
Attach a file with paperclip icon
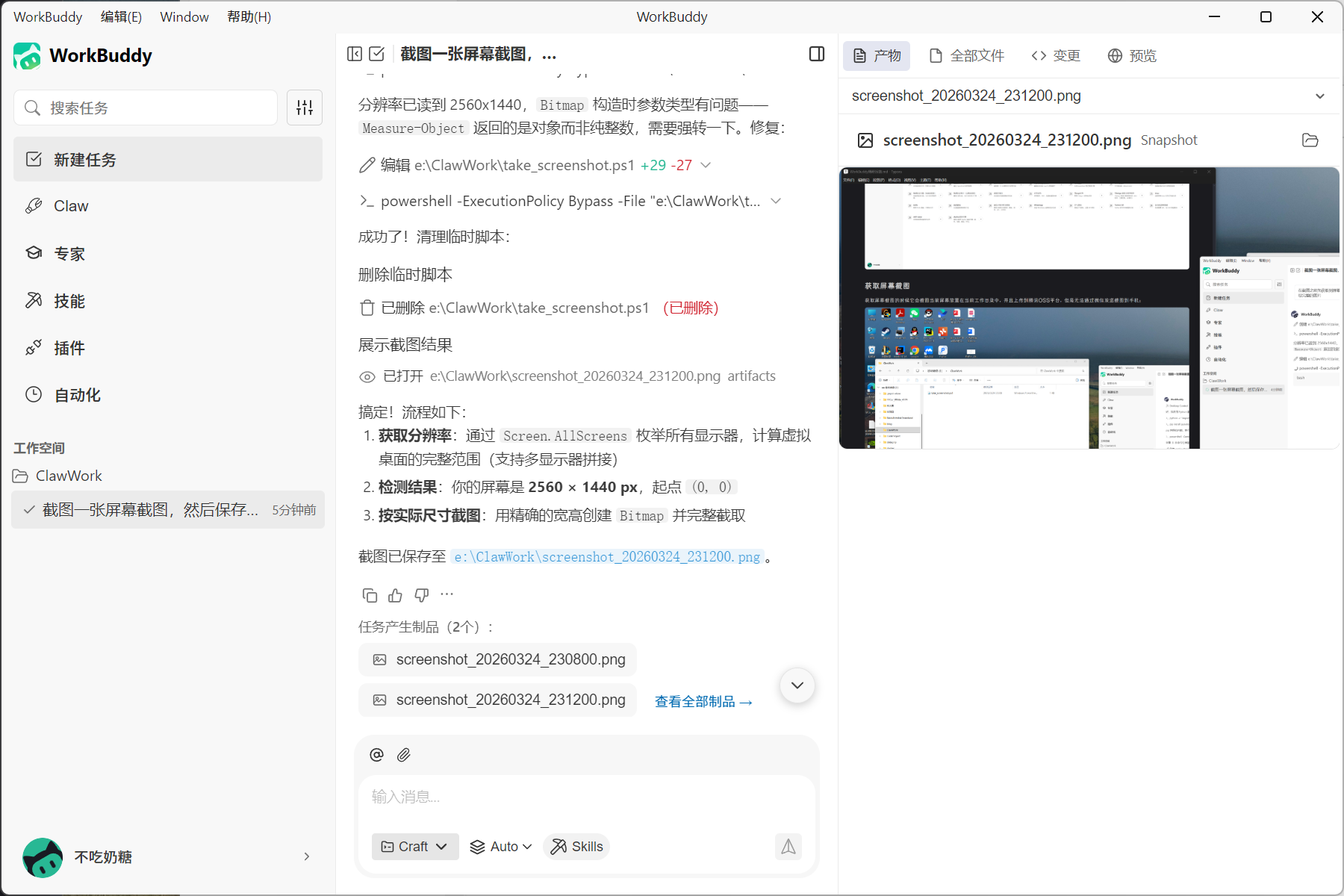click(x=404, y=755)
